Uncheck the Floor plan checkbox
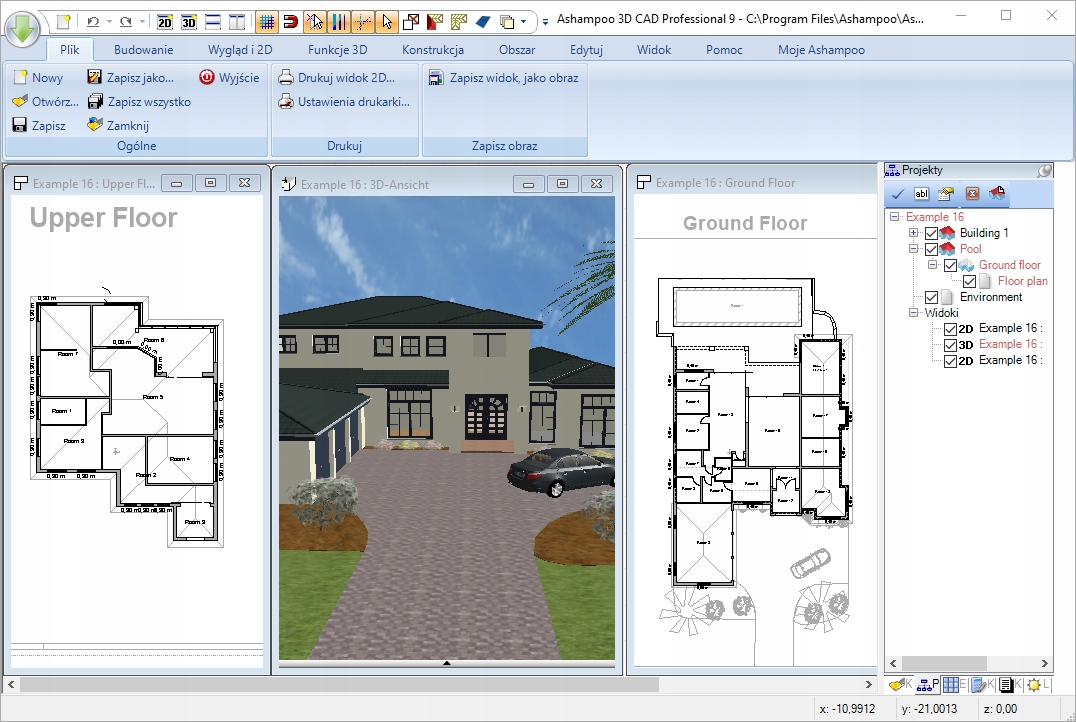The width and height of the screenshot is (1076, 722). point(969,281)
